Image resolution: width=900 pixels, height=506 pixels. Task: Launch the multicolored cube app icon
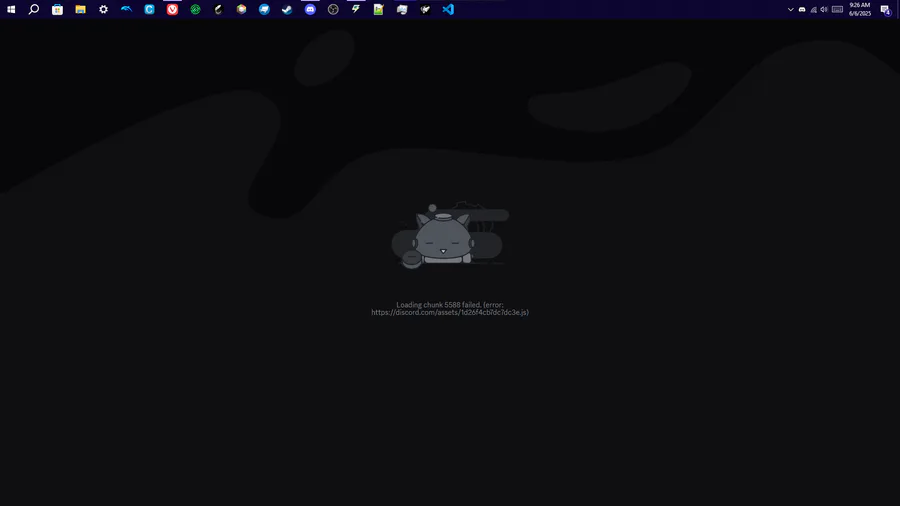click(241, 9)
